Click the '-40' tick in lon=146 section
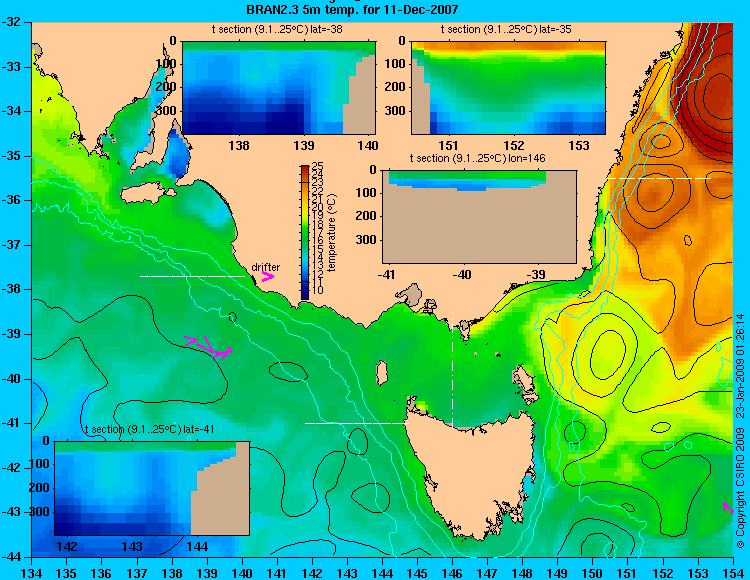Screen dimensions: 750x580 pos(461,275)
